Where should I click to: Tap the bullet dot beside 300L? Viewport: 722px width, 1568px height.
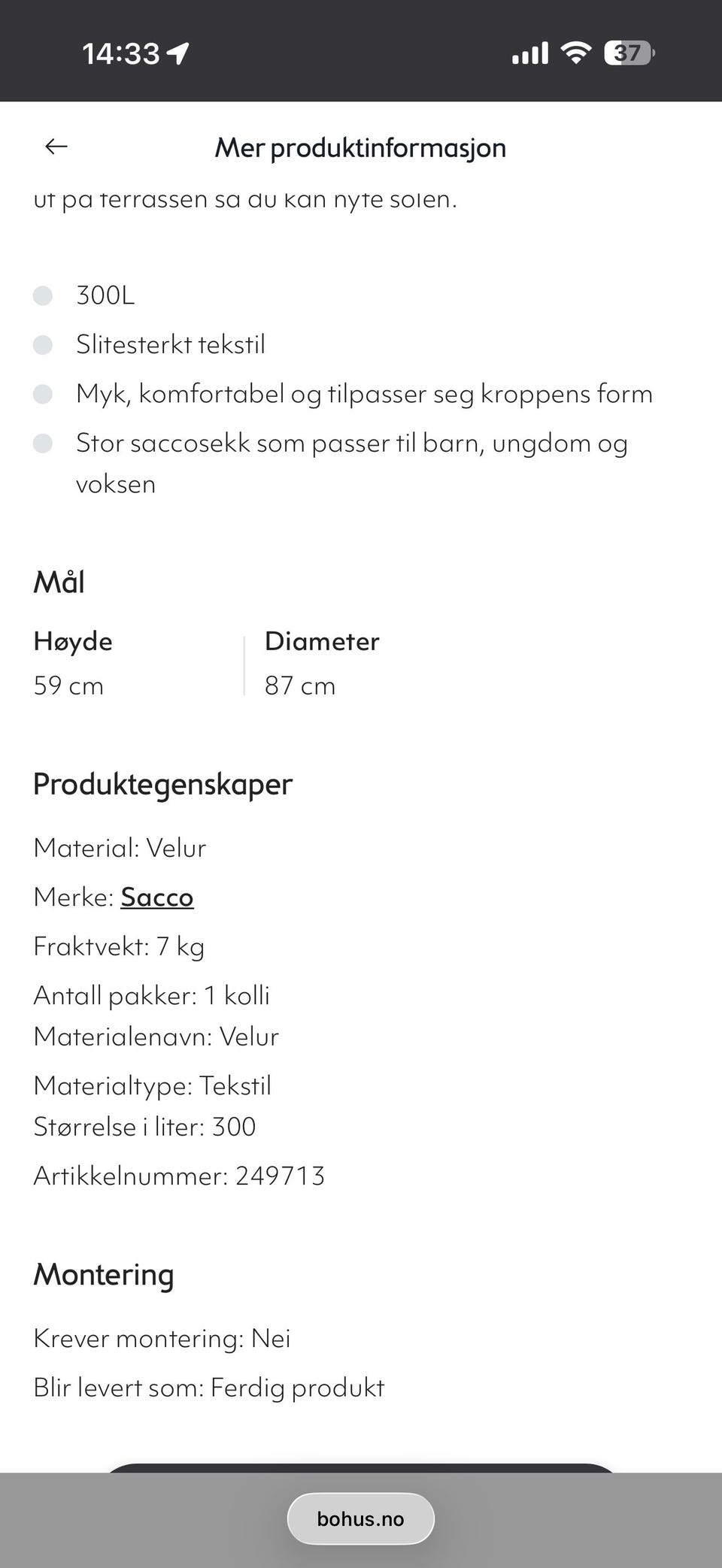pos(43,295)
